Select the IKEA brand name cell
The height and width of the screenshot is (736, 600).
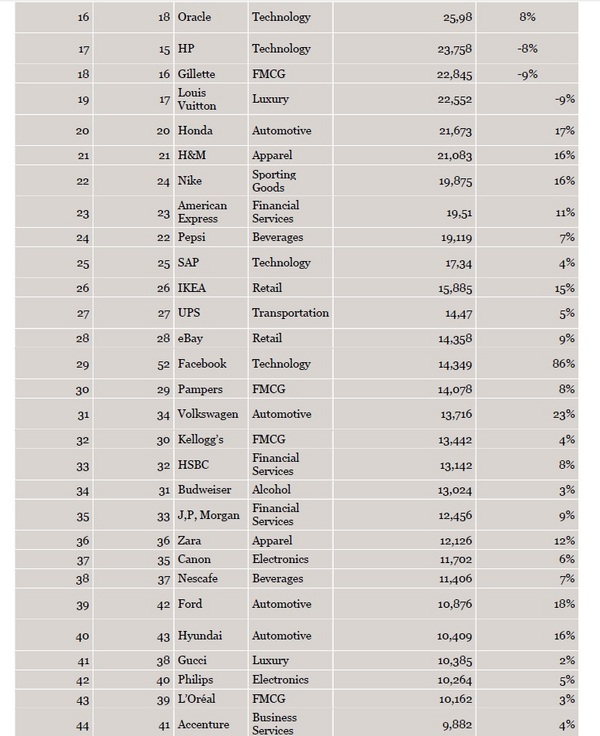tap(193, 288)
